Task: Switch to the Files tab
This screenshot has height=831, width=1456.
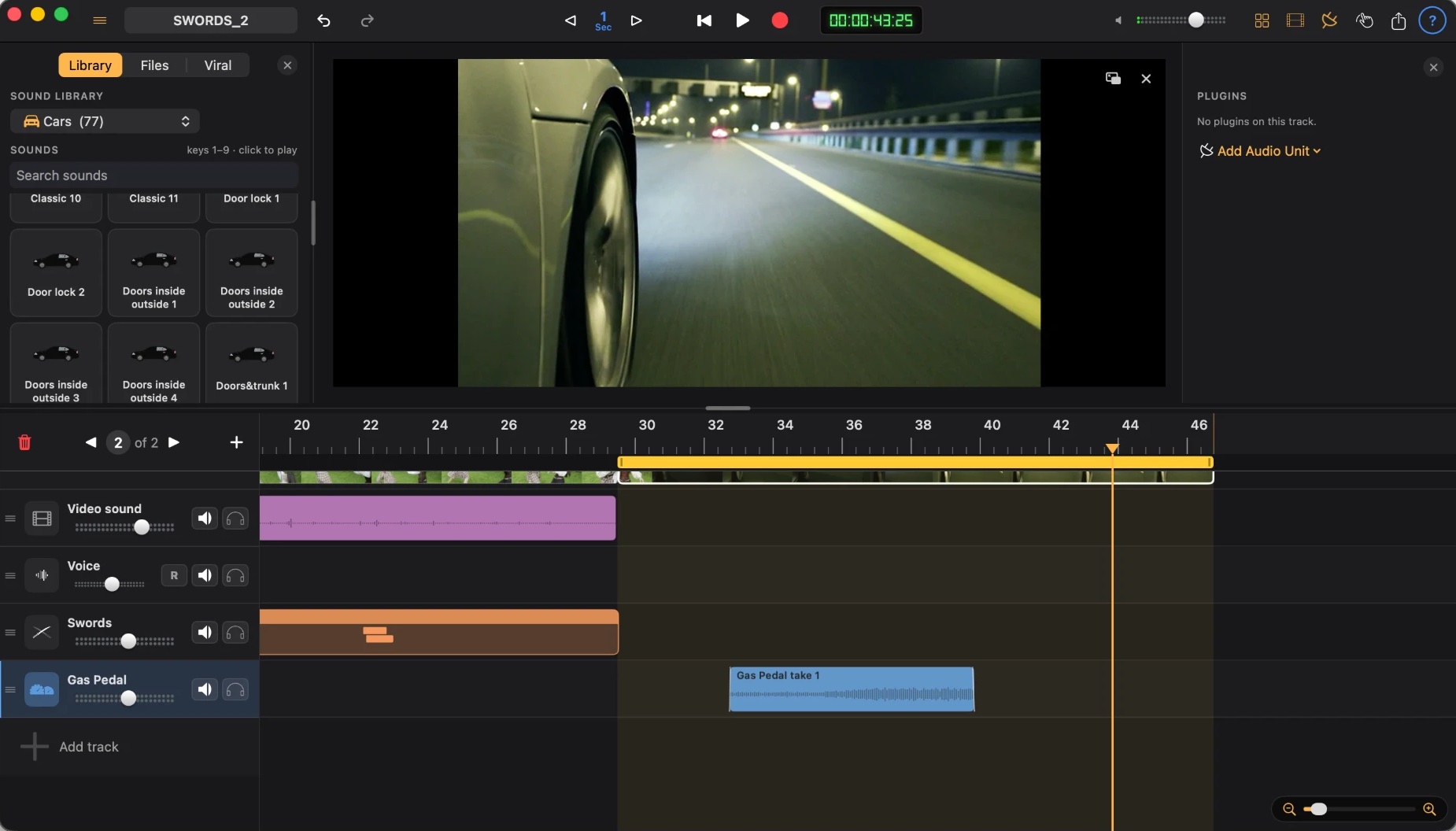Action: pos(154,65)
